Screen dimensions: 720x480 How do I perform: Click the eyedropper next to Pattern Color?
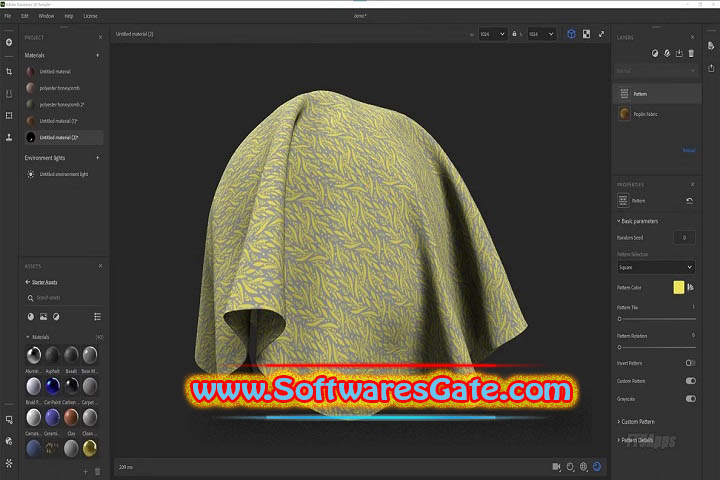pos(691,288)
